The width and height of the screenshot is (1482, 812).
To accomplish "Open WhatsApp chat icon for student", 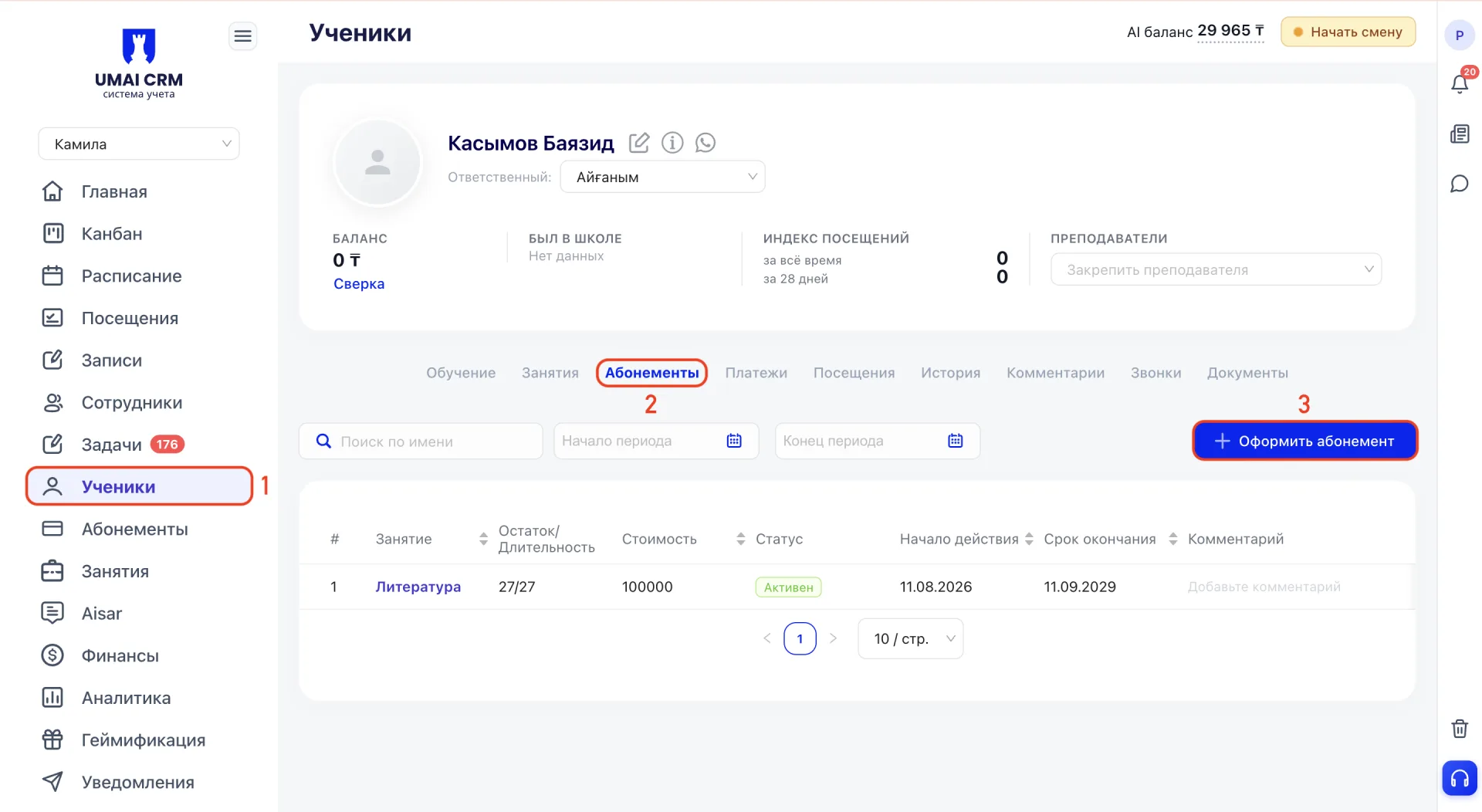I will 705,143.
